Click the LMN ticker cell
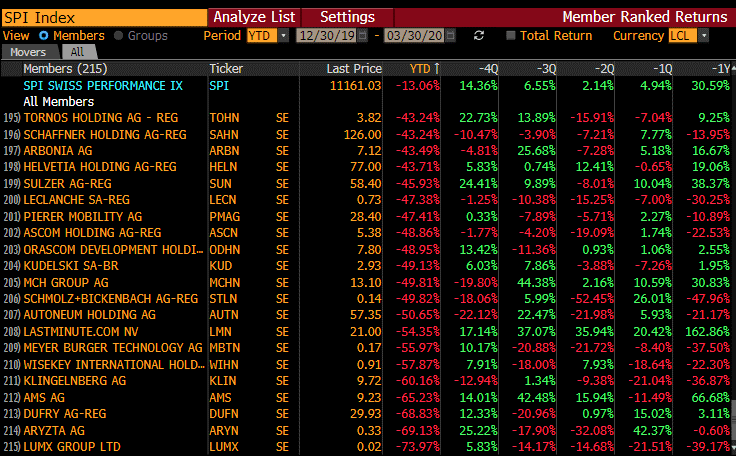The height and width of the screenshot is (456, 736). tap(221, 332)
